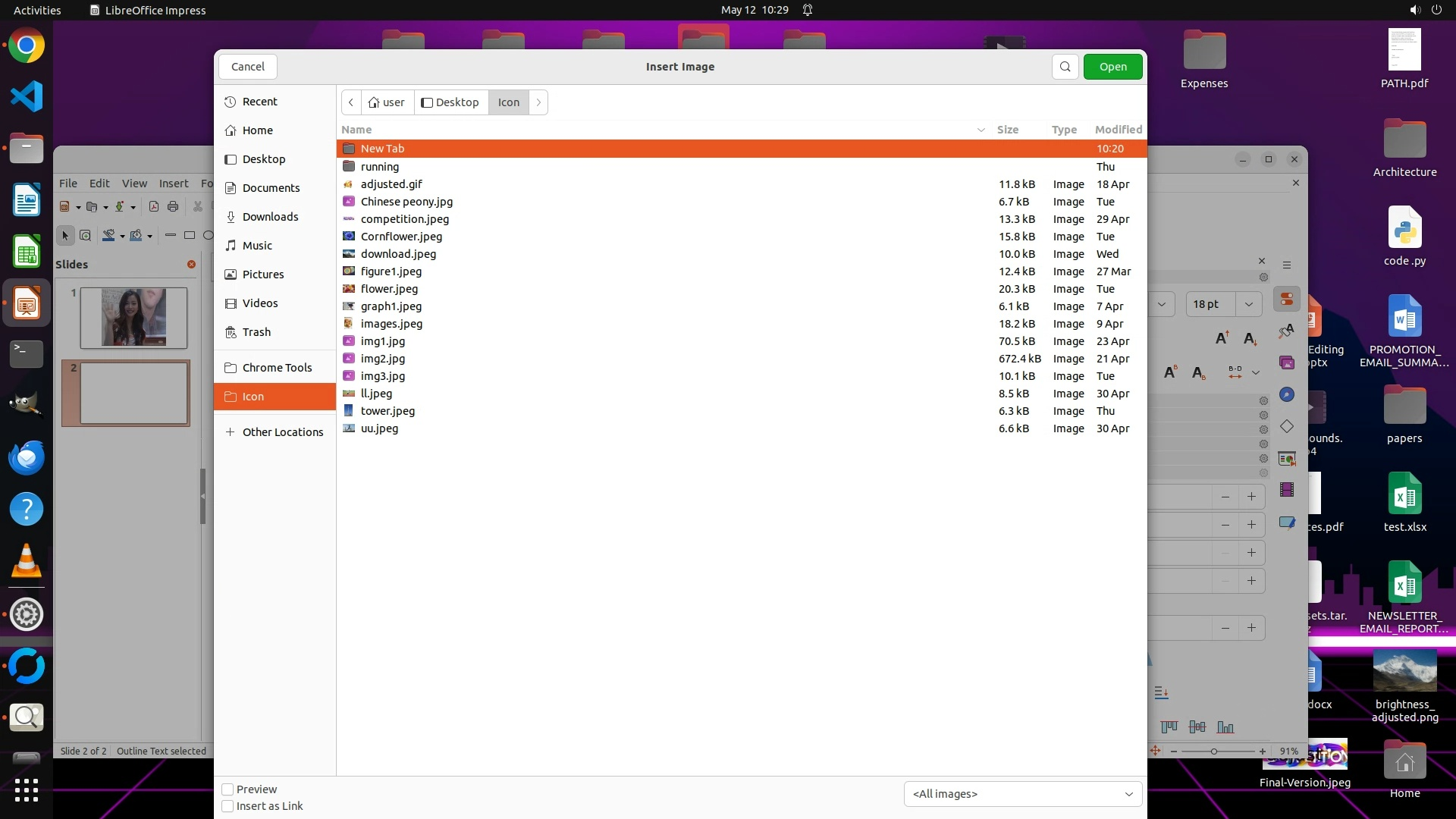Image resolution: width=1456 pixels, height=819 pixels.
Task: Click the forward arrow in the path bar
Action: tap(538, 102)
